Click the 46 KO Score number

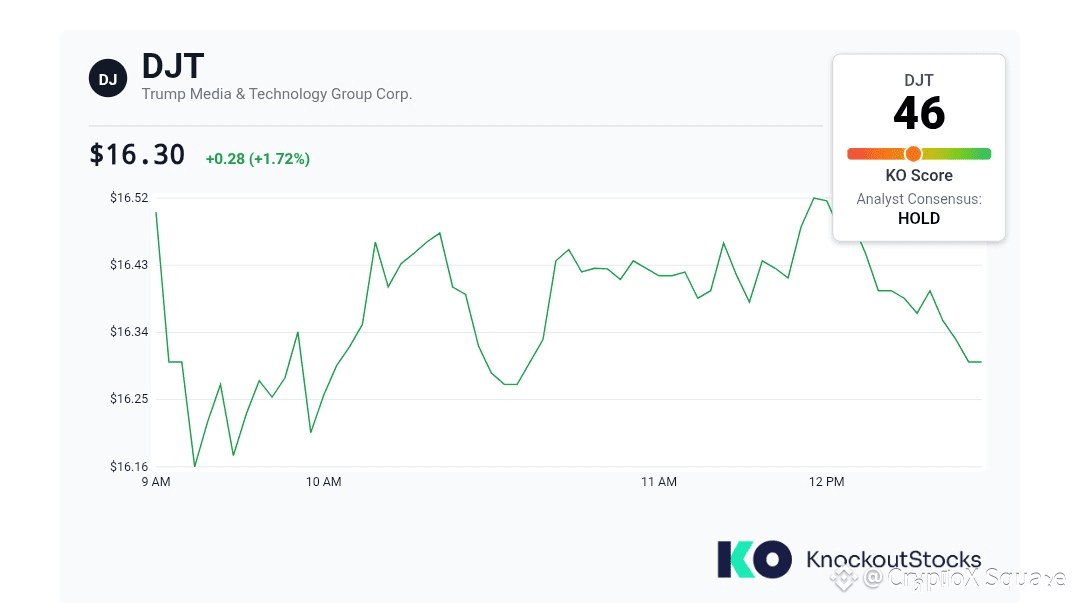(919, 113)
